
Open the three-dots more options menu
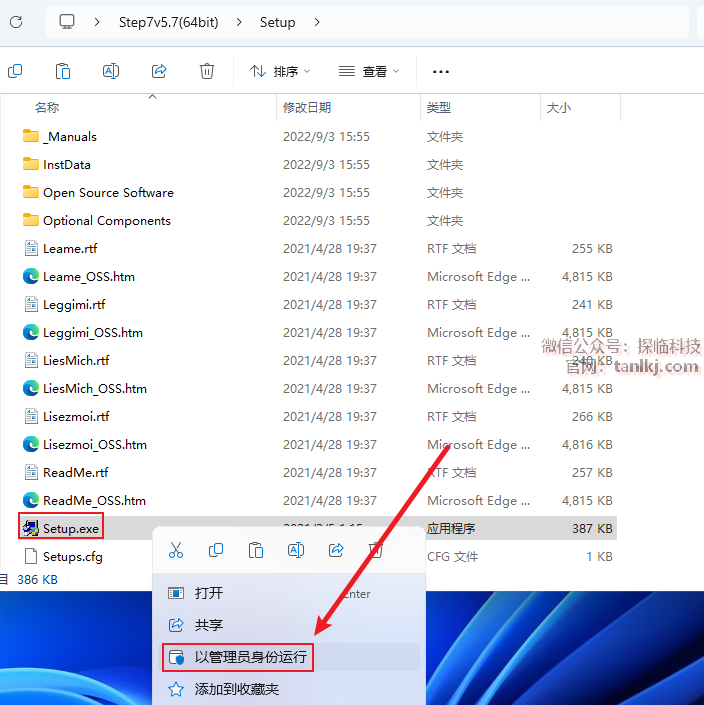coord(441,71)
